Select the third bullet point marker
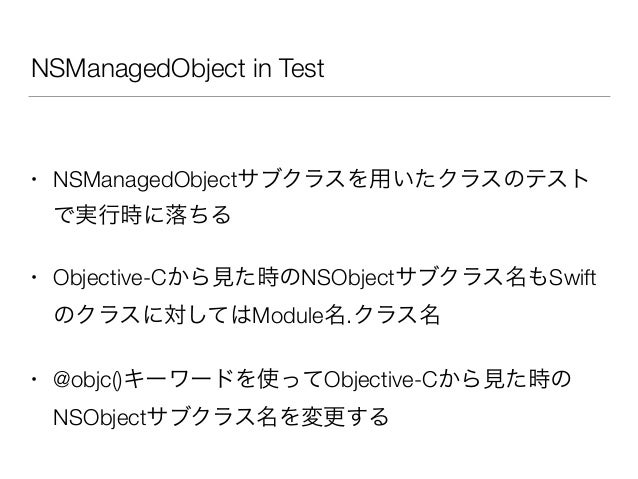Image resolution: width=638 pixels, height=479 pixels. (34, 380)
